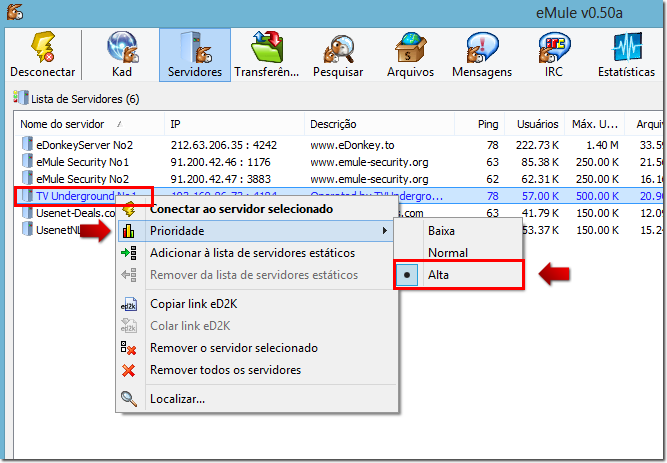
Task: Click IP 91.200.42.46 : 1176
Action: click(x=220, y=162)
